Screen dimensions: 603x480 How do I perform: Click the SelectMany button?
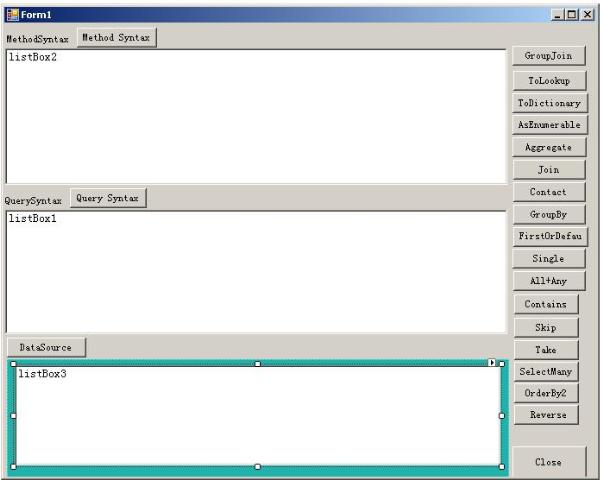546,372
